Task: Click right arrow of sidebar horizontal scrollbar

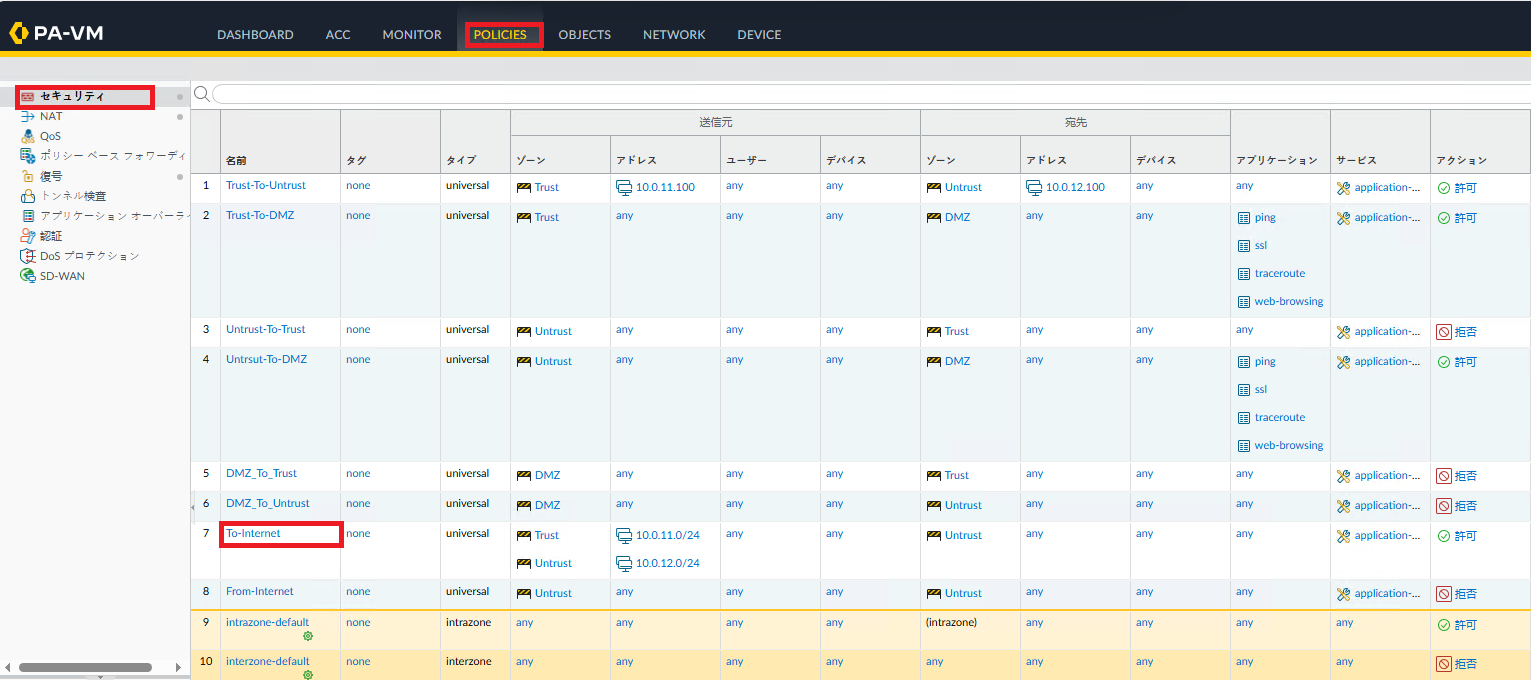Action: [x=180, y=667]
